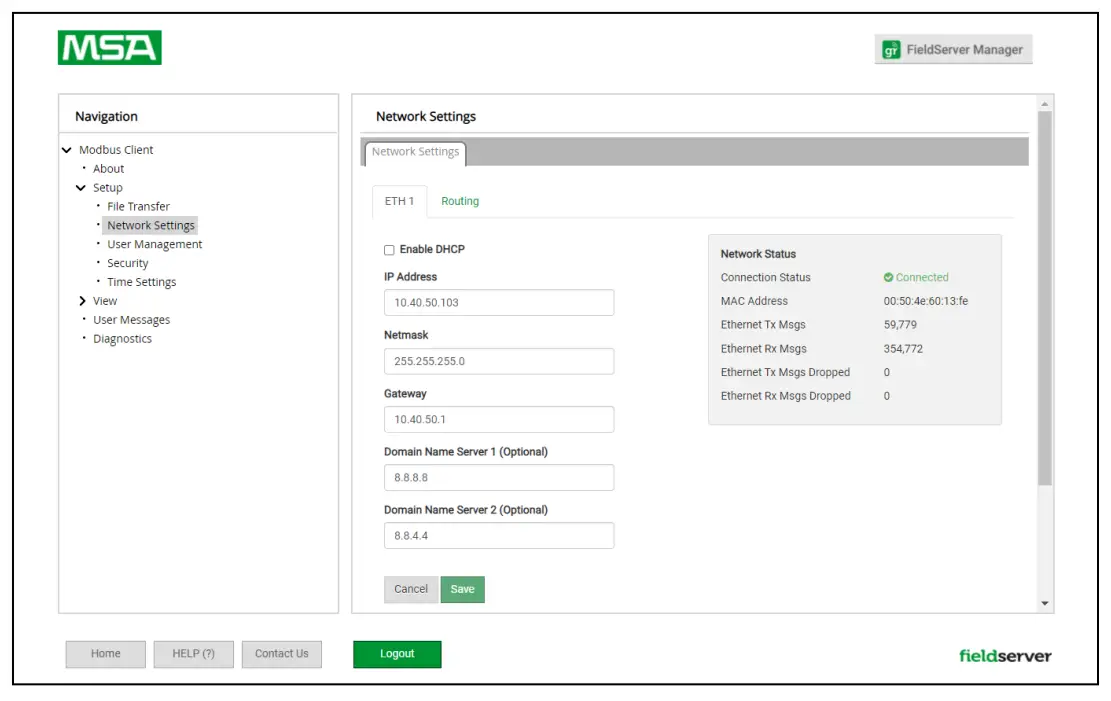Click the Navigation panel heading
Image resolution: width=1111 pixels, height=701 pixels.
[x=106, y=116]
